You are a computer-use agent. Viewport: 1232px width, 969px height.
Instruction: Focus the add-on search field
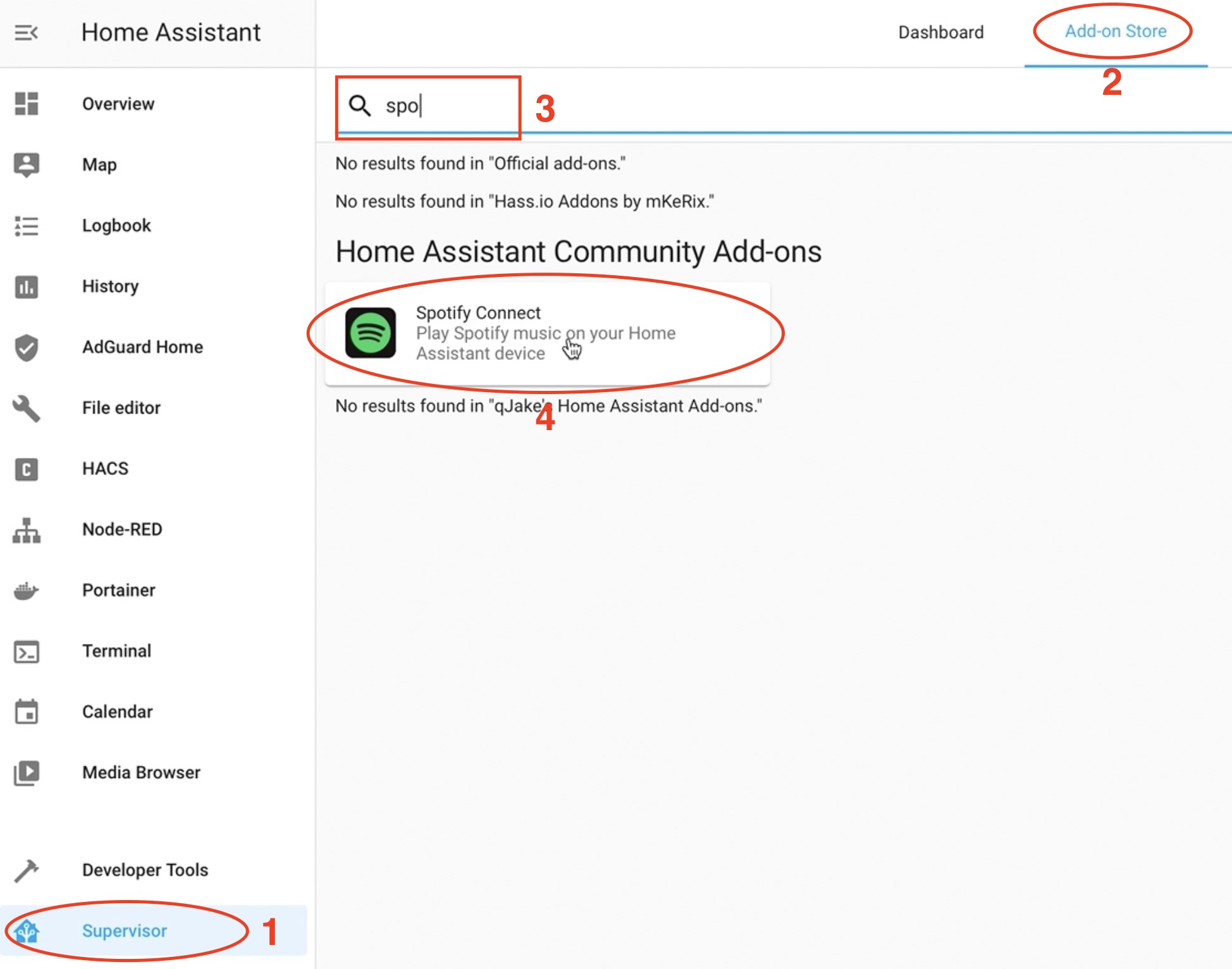pyautogui.click(x=783, y=106)
